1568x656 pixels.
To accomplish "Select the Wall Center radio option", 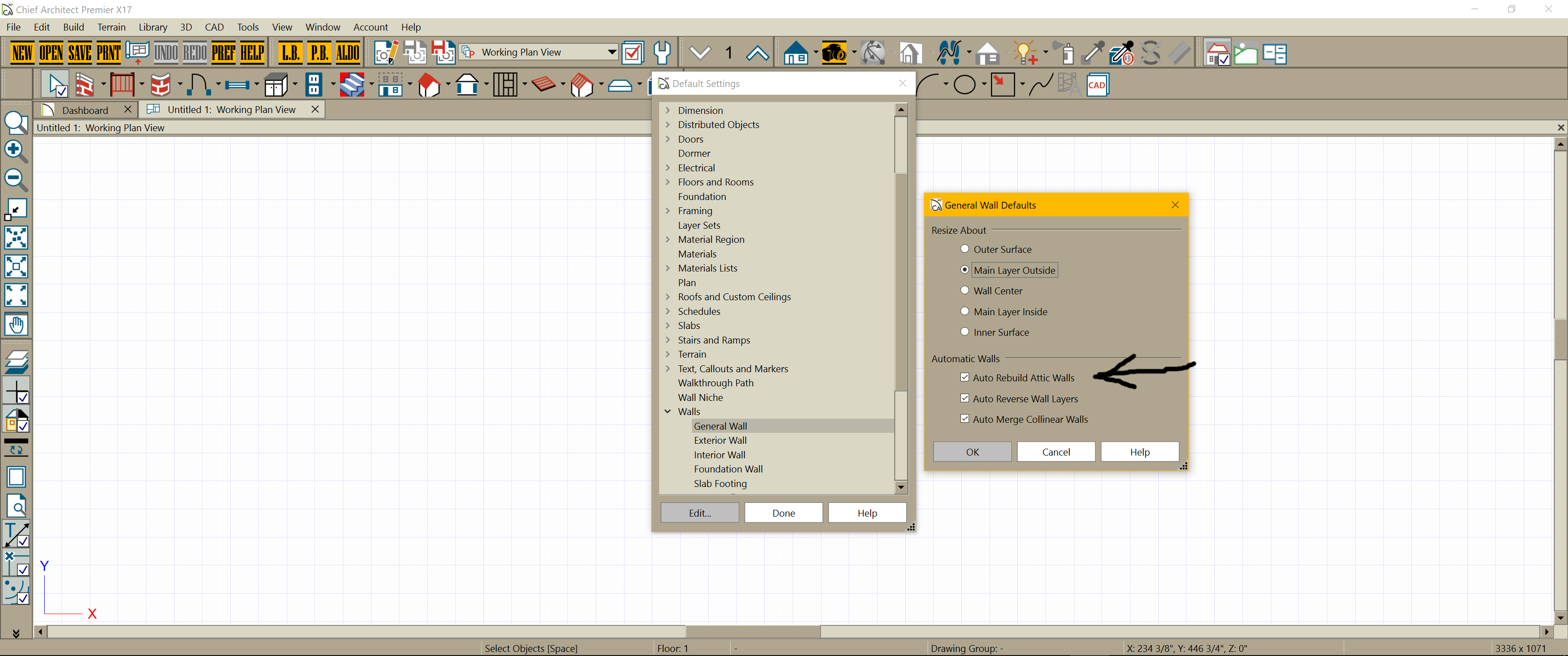I will tap(965, 290).
